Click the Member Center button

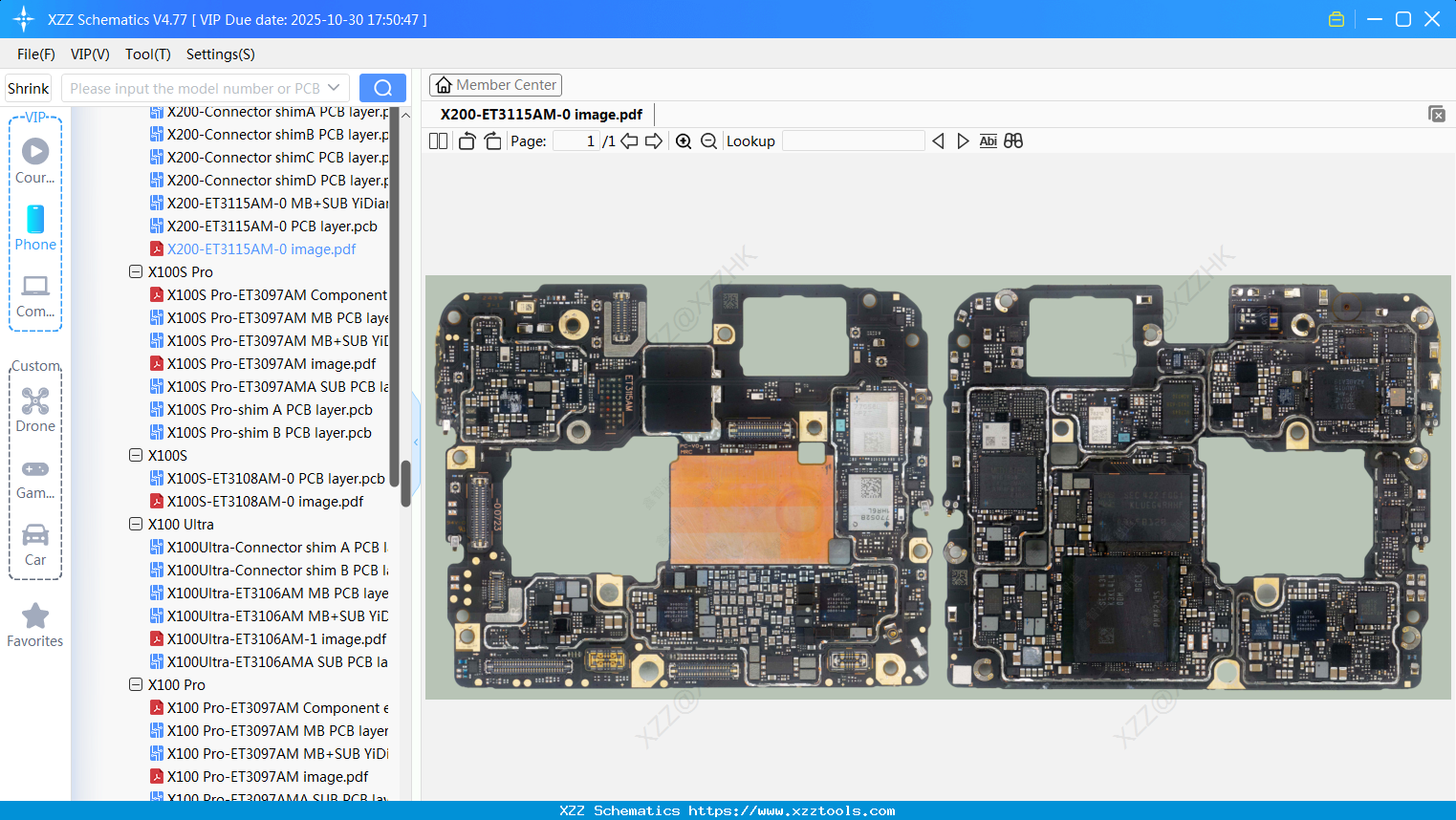click(495, 84)
